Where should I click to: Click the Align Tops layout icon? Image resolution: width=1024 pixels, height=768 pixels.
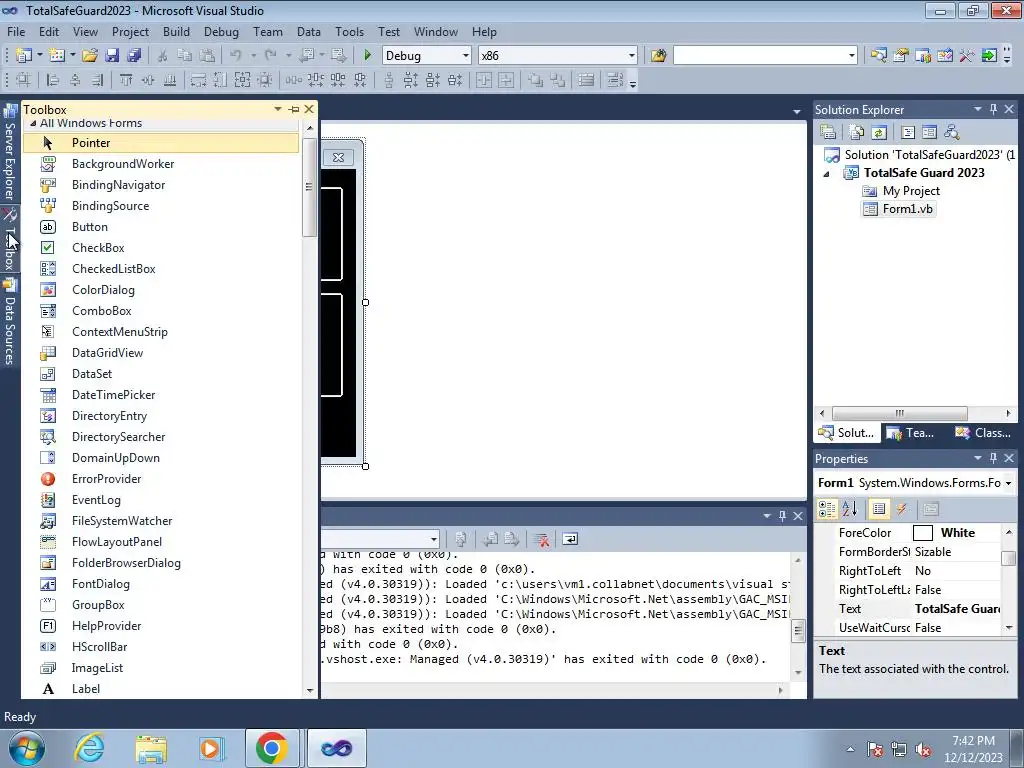click(126, 80)
